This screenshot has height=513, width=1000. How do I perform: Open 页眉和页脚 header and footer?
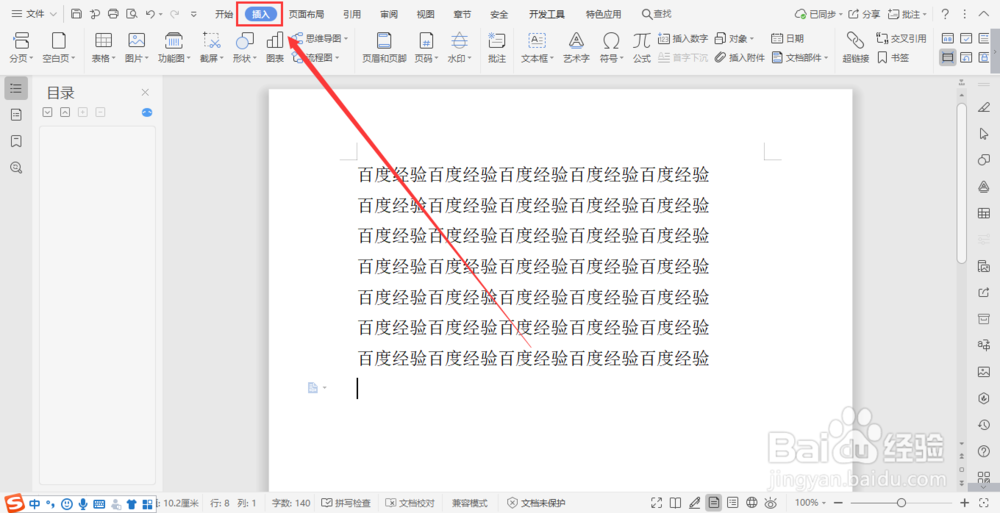point(384,47)
